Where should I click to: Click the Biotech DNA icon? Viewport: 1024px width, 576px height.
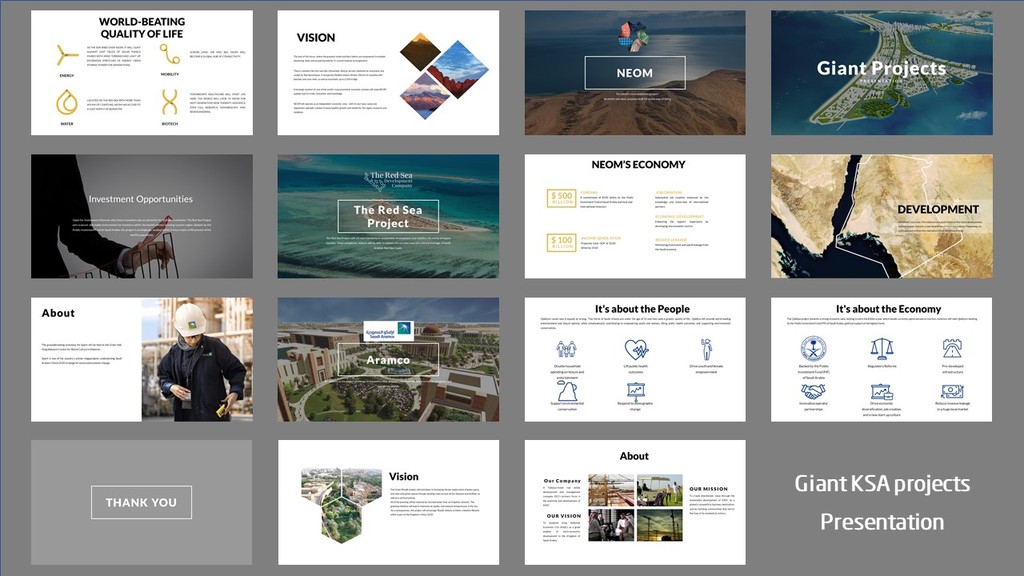tap(170, 103)
